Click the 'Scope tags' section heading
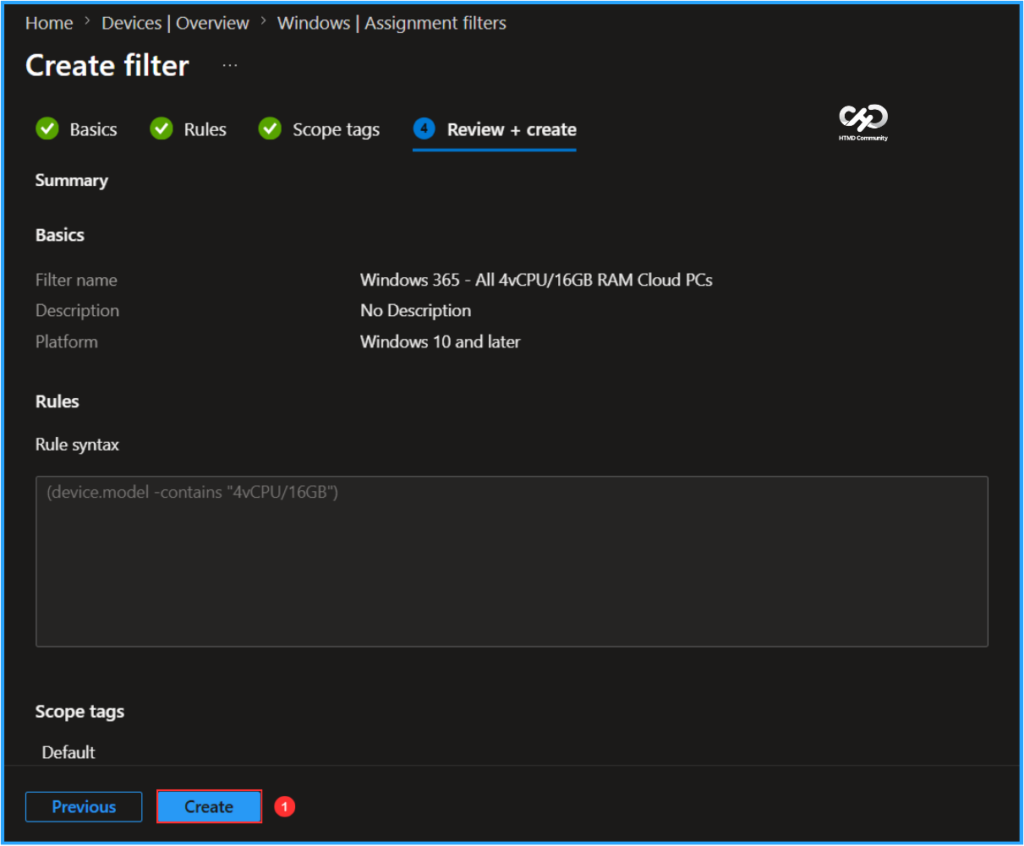Screen dimensions: 1024x846 [x=80, y=711]
